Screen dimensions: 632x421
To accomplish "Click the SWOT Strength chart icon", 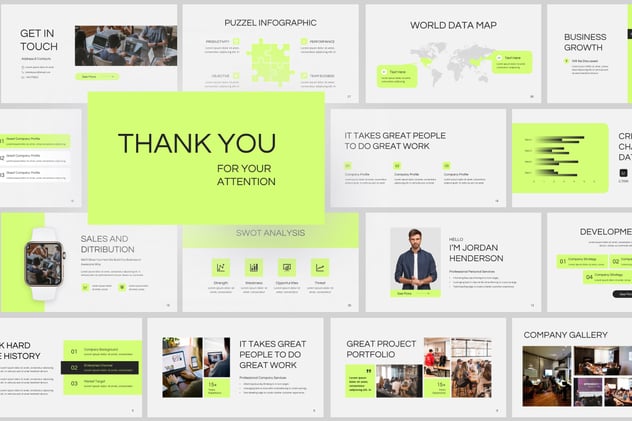I will [x=220, y=267].
